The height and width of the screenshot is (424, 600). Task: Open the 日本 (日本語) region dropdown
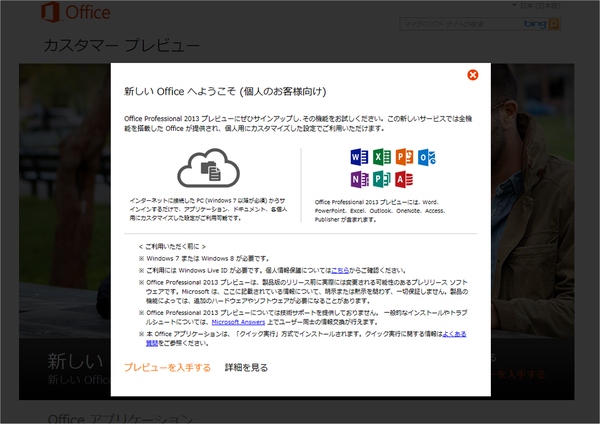[x=536, y=5]
